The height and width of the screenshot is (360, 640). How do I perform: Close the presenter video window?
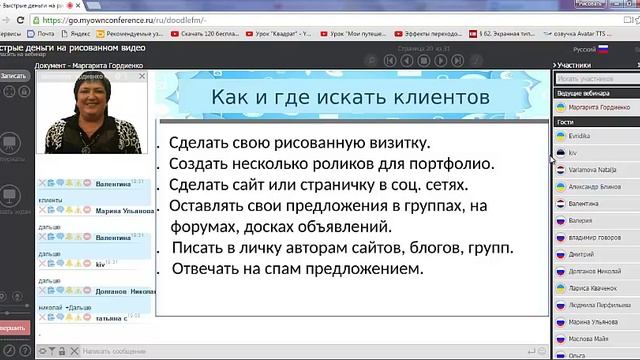[x=142, y=76]
